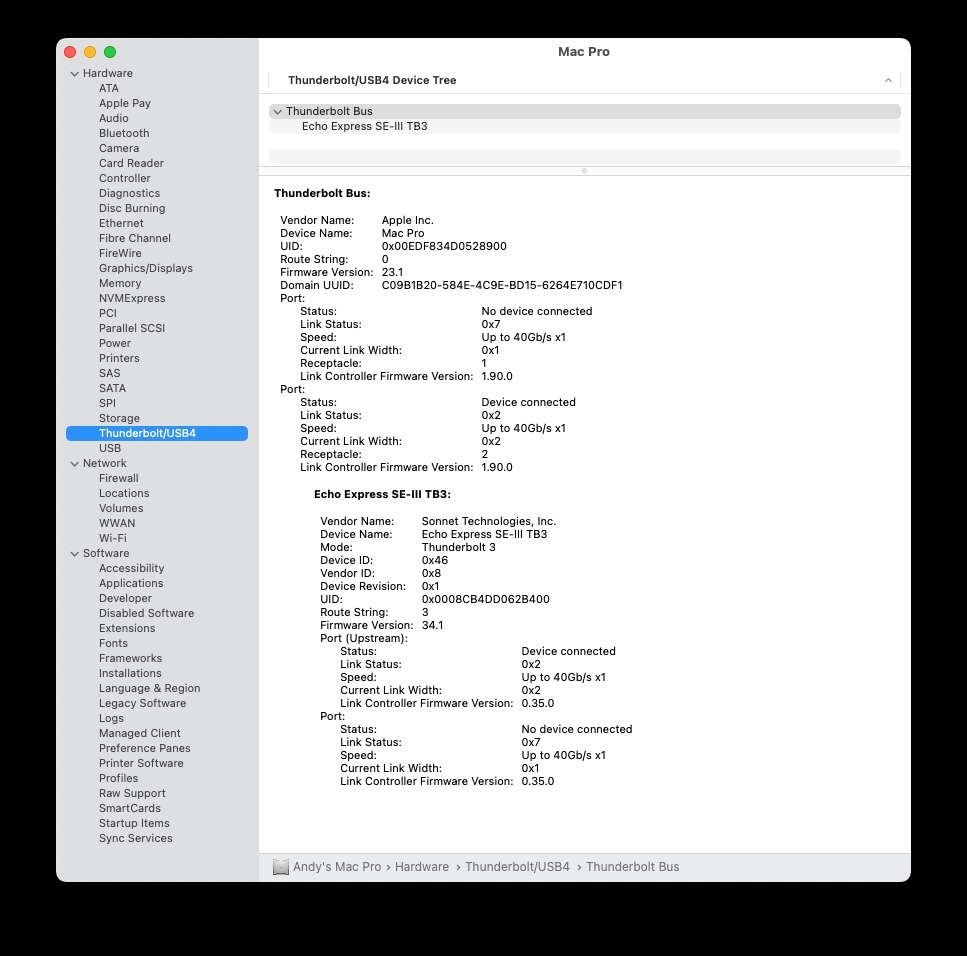The height and width of the screenshot is (956, 967).
Task: Select Ethernet in the Hardware list
Action: (121, 223)
